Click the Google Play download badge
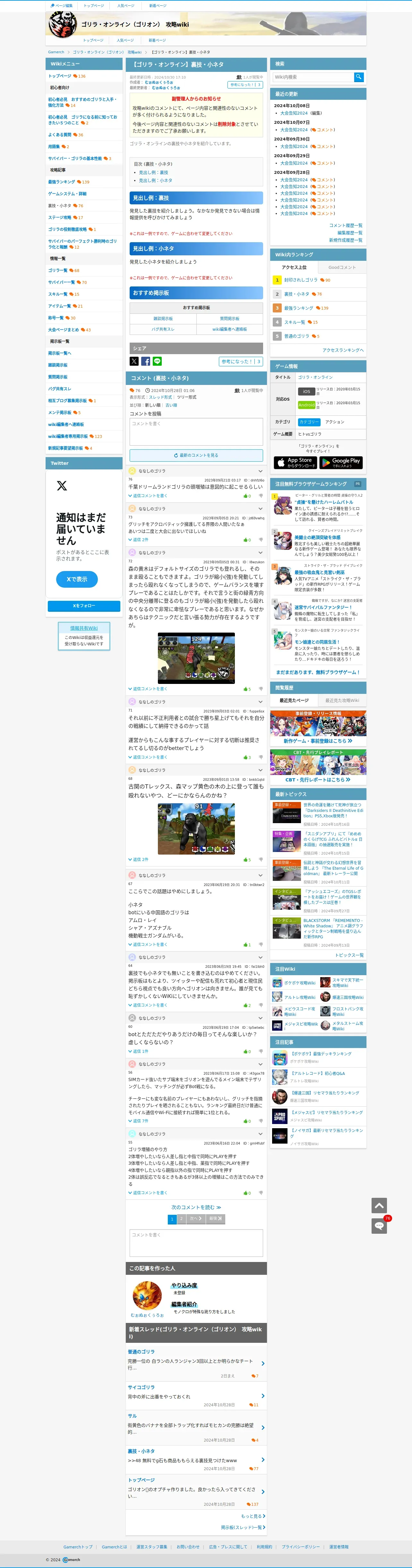 341,463
